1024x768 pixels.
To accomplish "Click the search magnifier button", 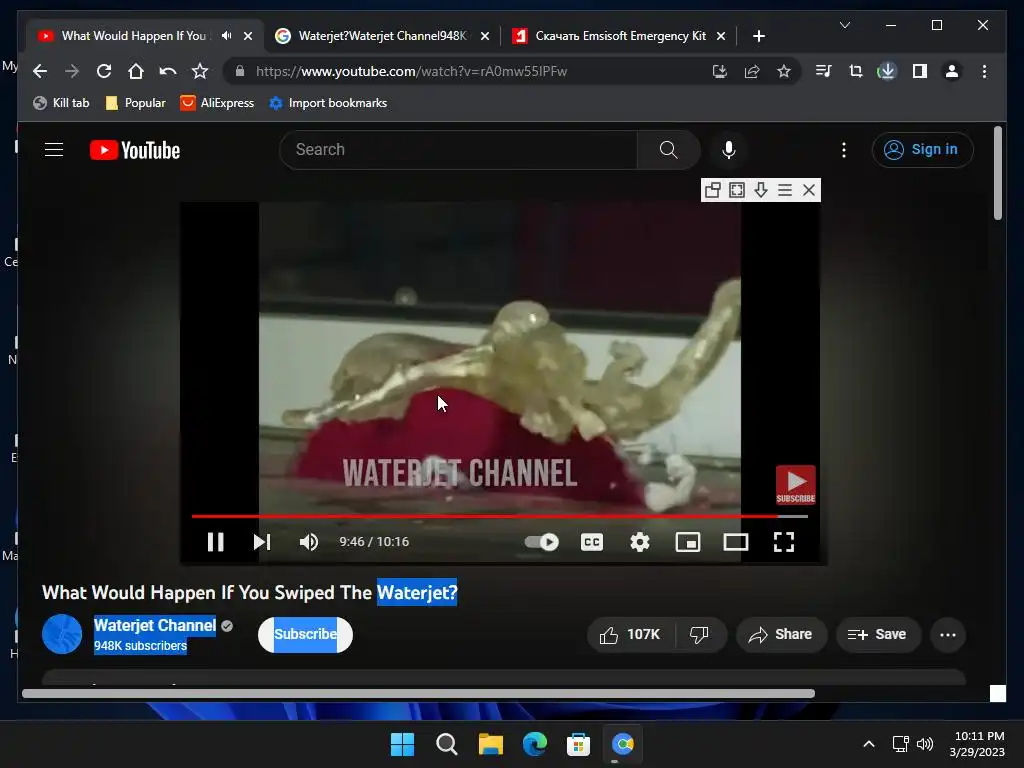I will (668, 150).
